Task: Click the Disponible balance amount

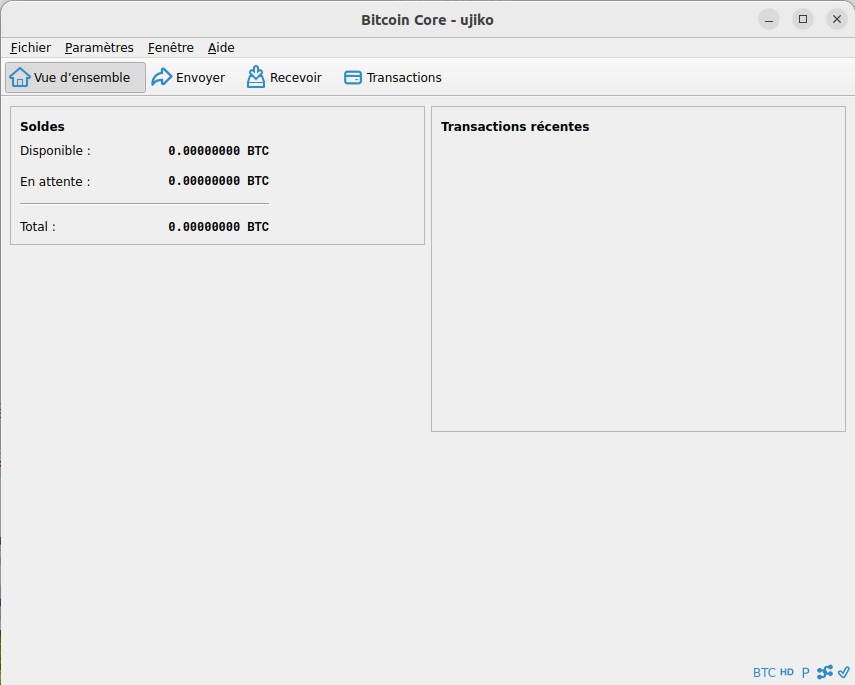Action: (x=219, y=151)
